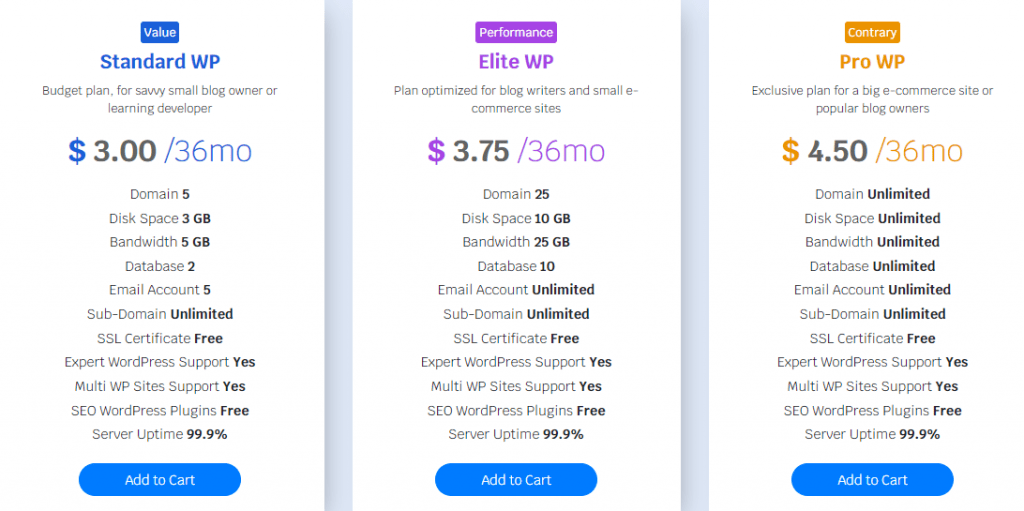Select the Pro WP plan title
The image size is (1024, 511).
point(872,61)
